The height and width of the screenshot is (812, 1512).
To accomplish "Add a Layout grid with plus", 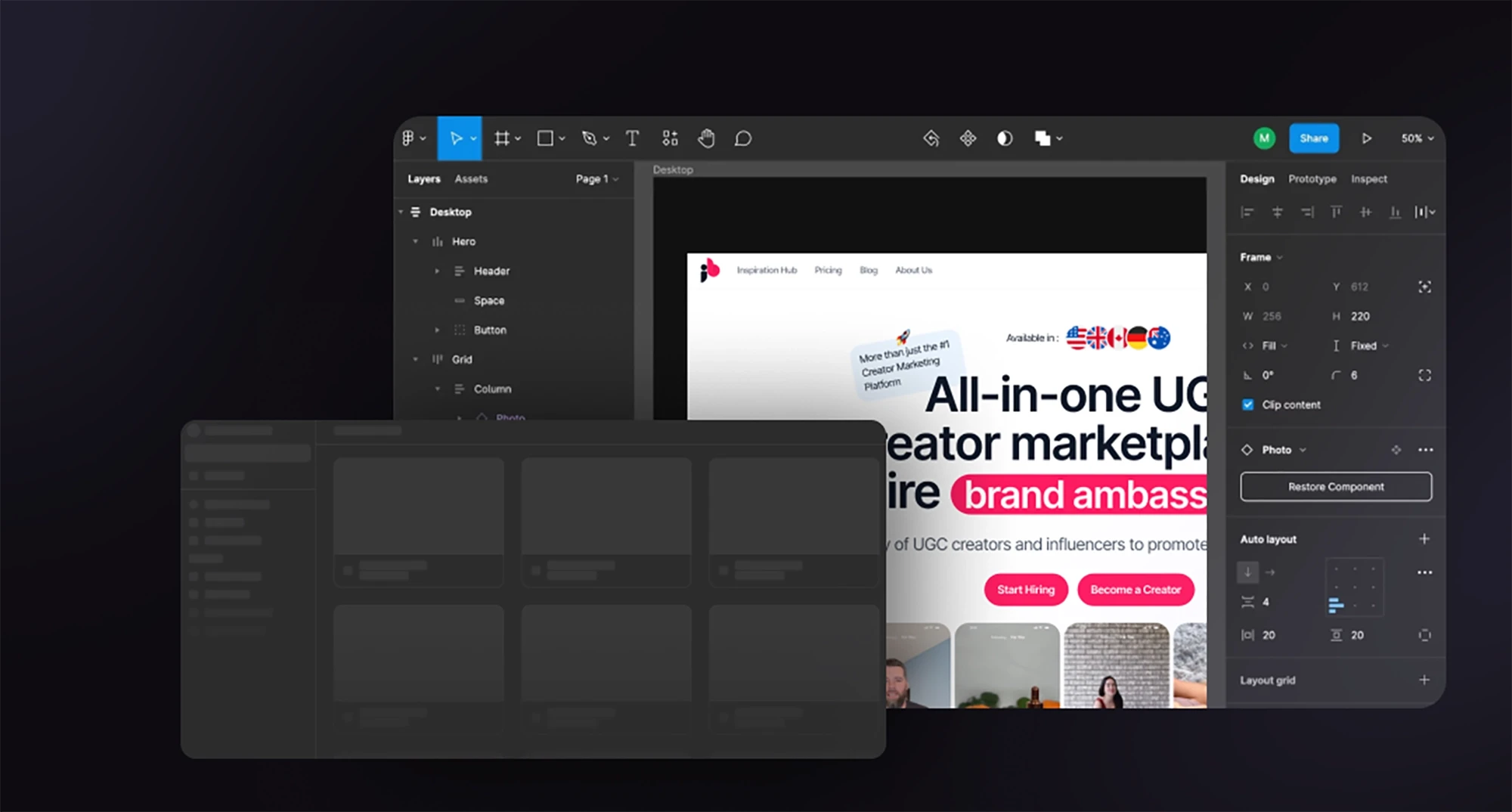I will pos(1424,680).
